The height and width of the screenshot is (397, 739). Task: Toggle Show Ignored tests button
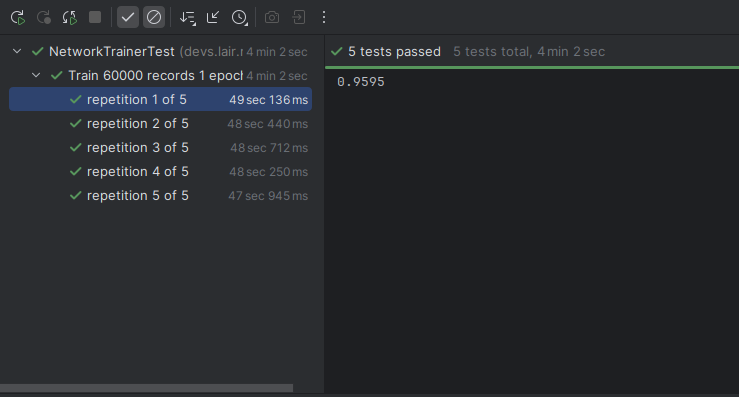click(154, 17)
